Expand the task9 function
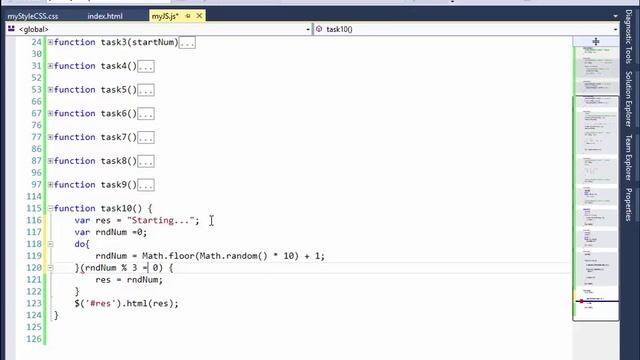Screen dimensions: 640x360 click(x=50, y=184)
